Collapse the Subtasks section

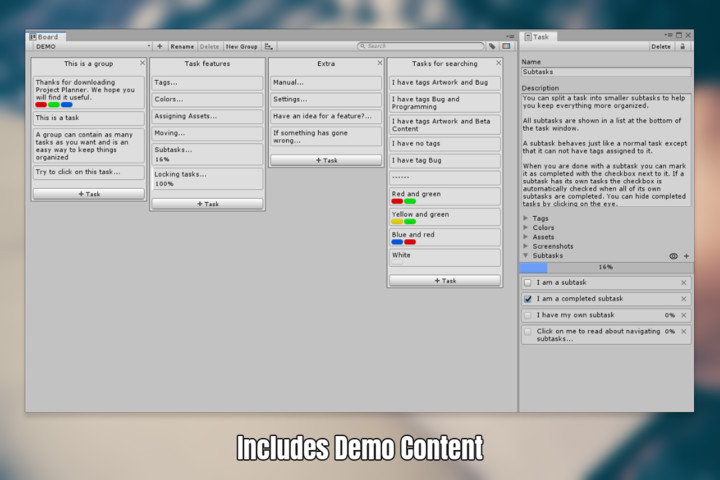[x=526, y=256]
